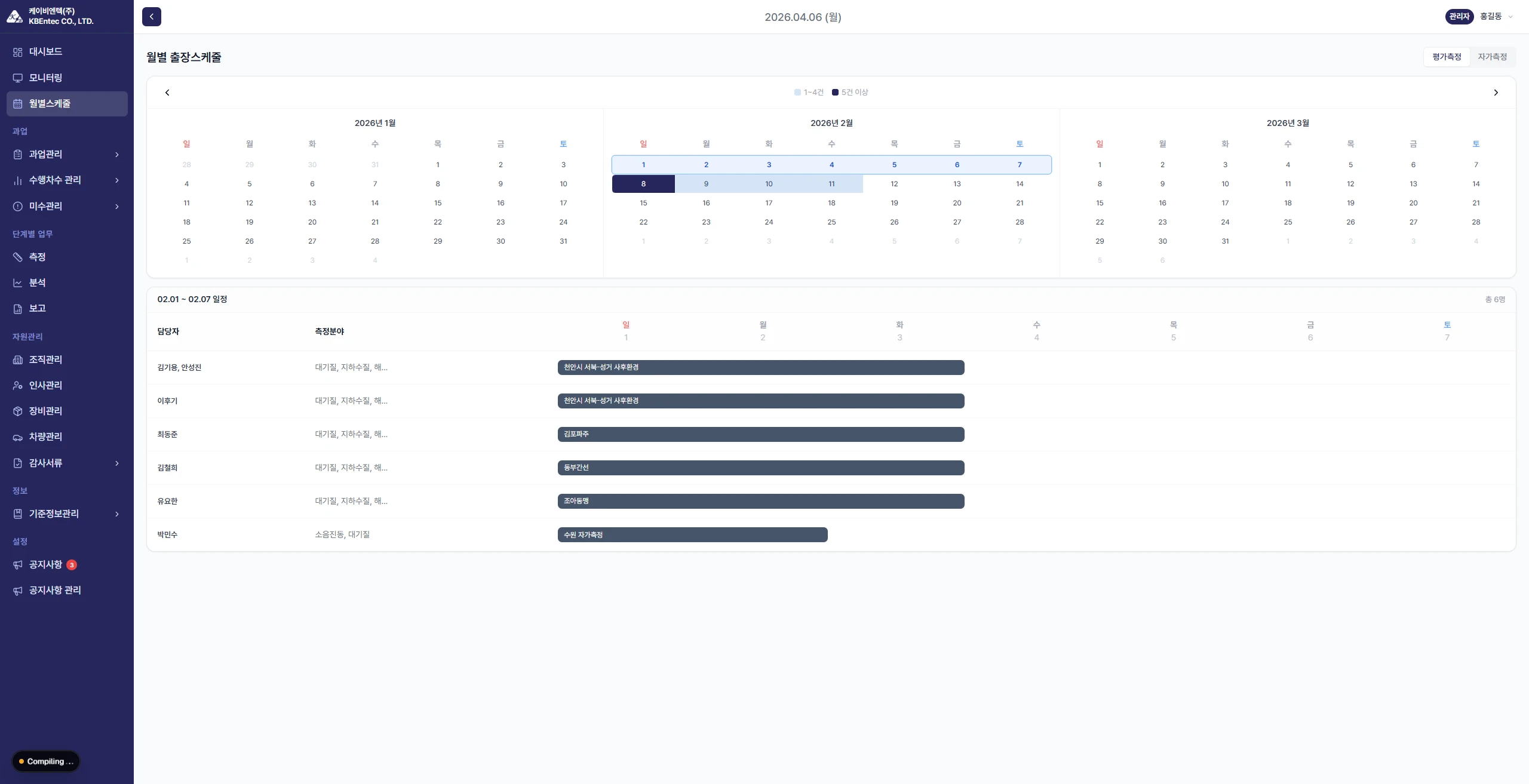Expand the 감사서류 submenu chevron

point(117,463)
